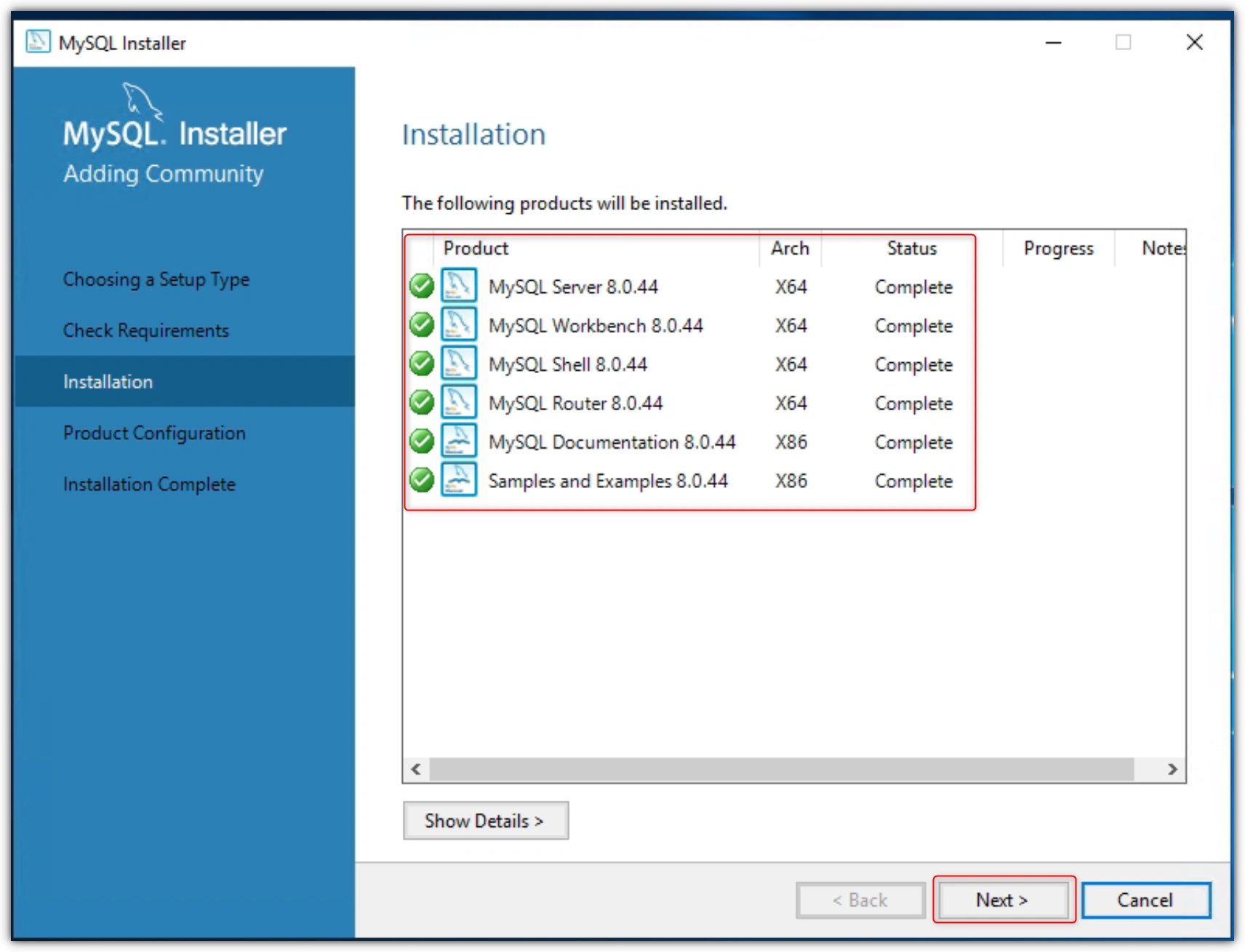1245x952 pixels.
Task: Click Complete status of MySQL Router
Action: (x=913, y=404)
